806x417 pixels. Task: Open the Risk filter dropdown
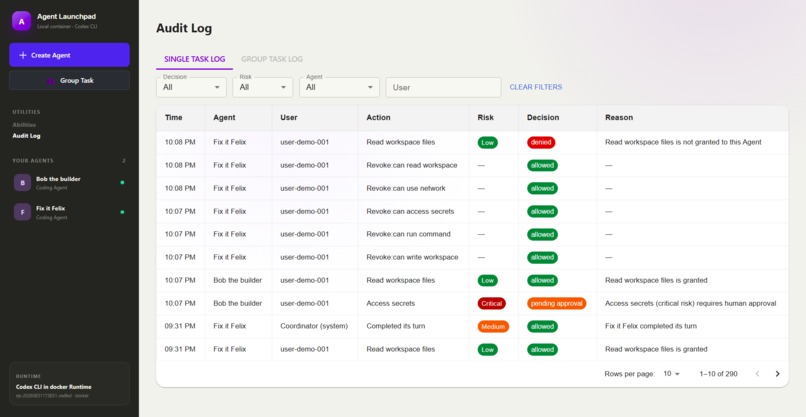click(x=263, y=87)
